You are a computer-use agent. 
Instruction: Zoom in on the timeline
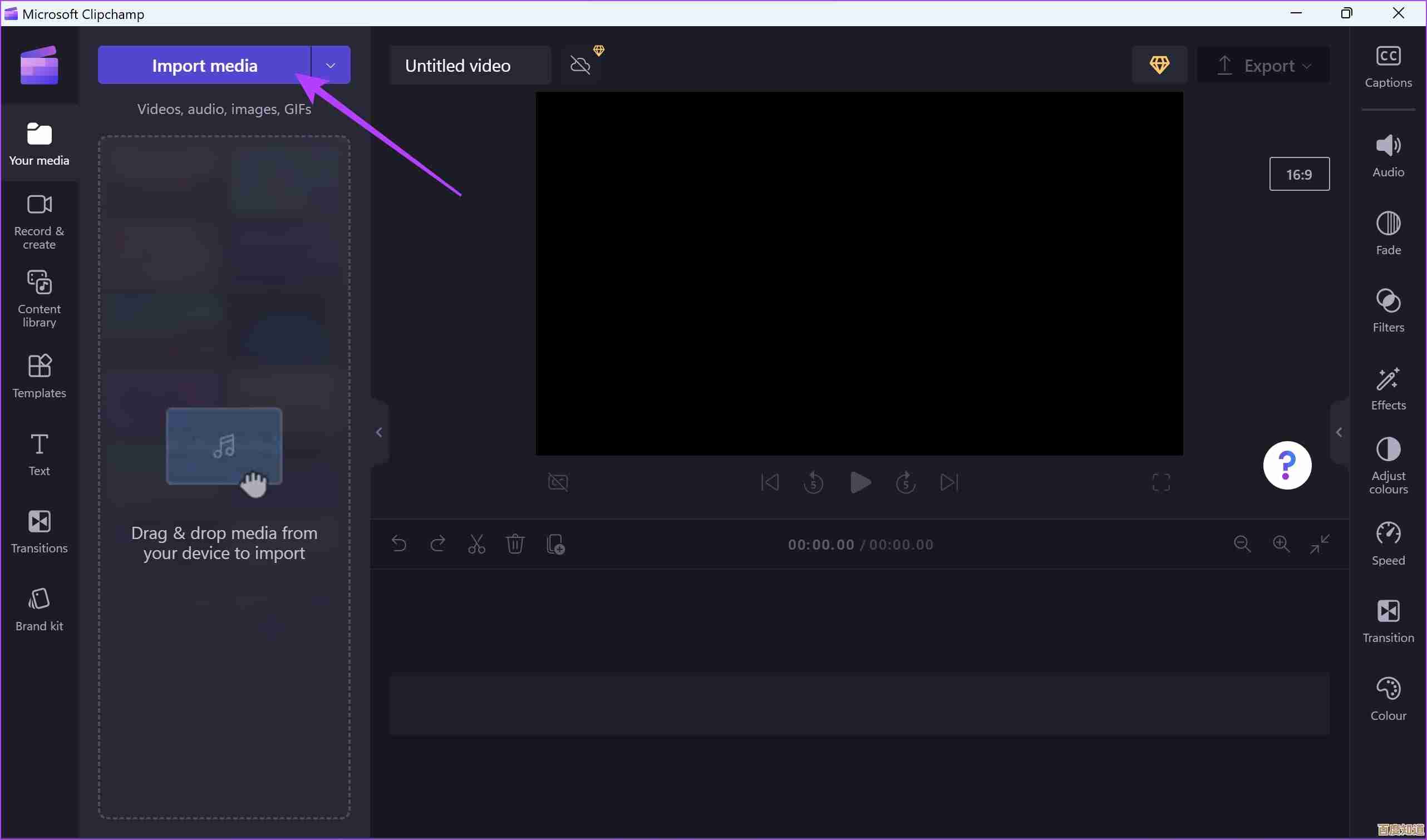1281,544
